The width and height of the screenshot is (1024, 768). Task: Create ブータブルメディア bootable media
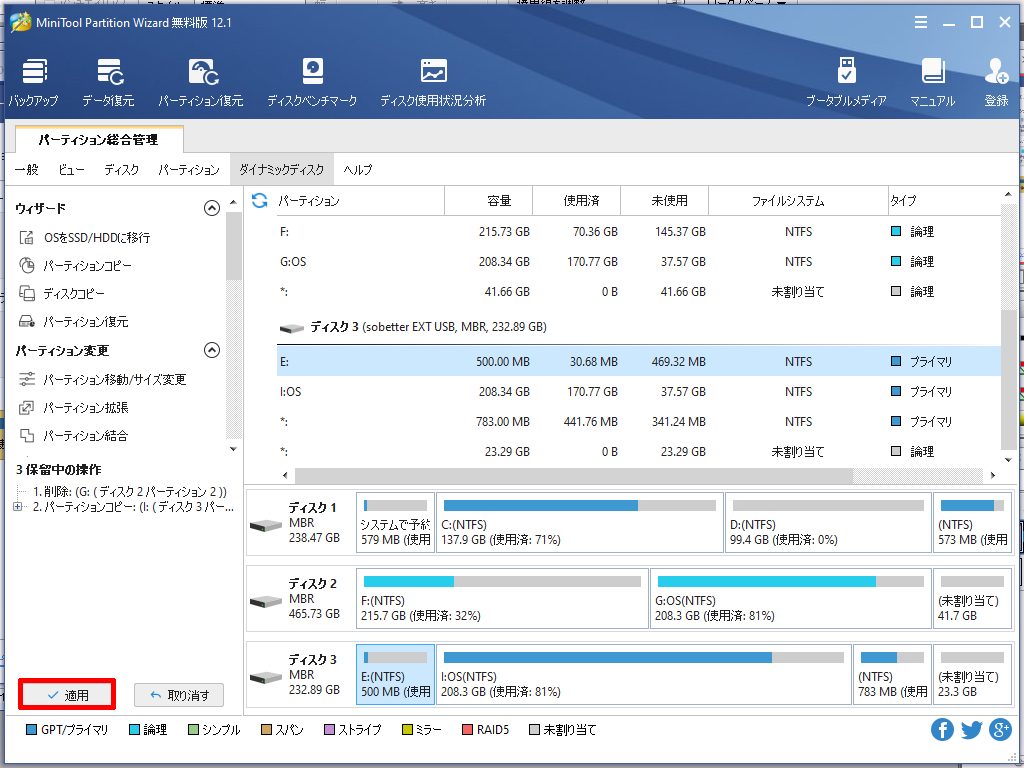pyautogui.click(x=846, y=82)
